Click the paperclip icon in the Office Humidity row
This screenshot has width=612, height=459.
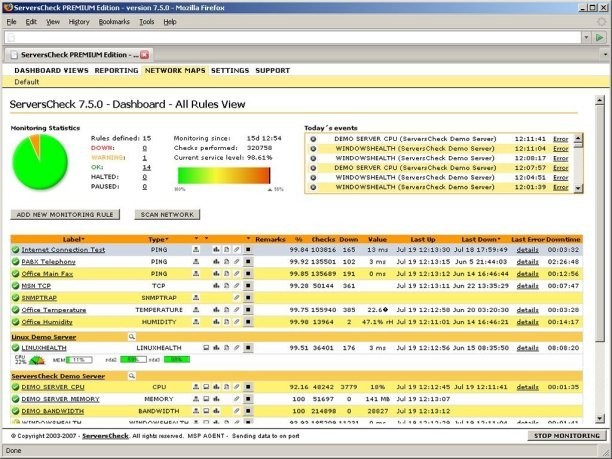pyautogui.click(x=237, y=322)
